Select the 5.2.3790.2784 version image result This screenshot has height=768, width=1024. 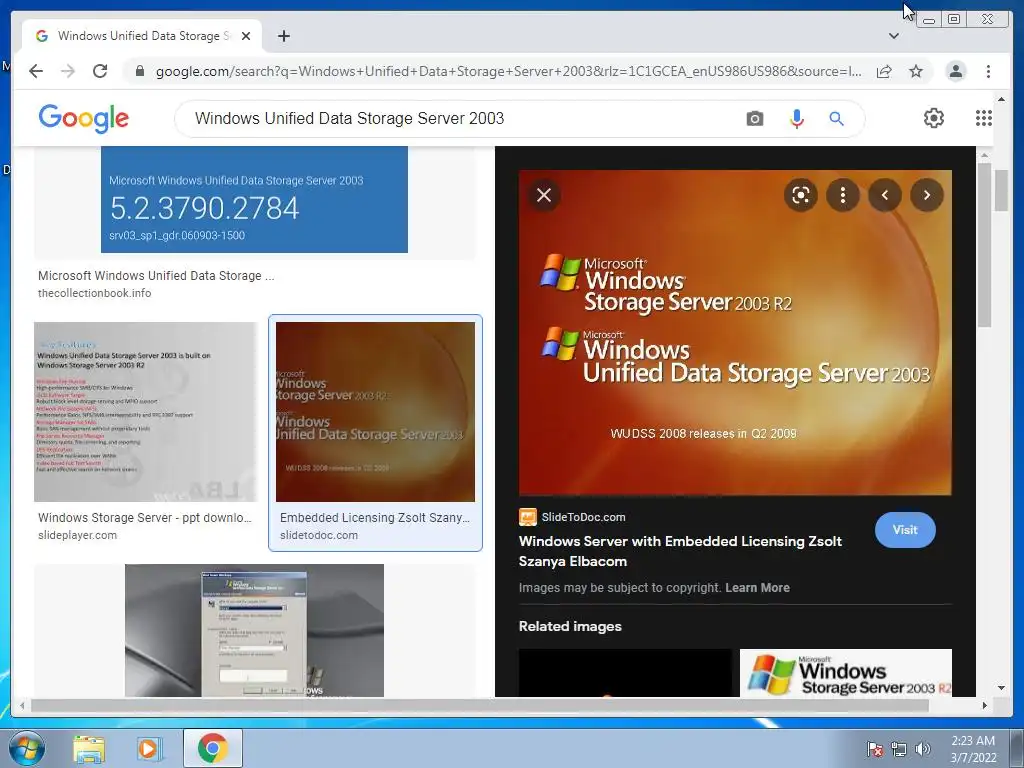coord(254,199)
